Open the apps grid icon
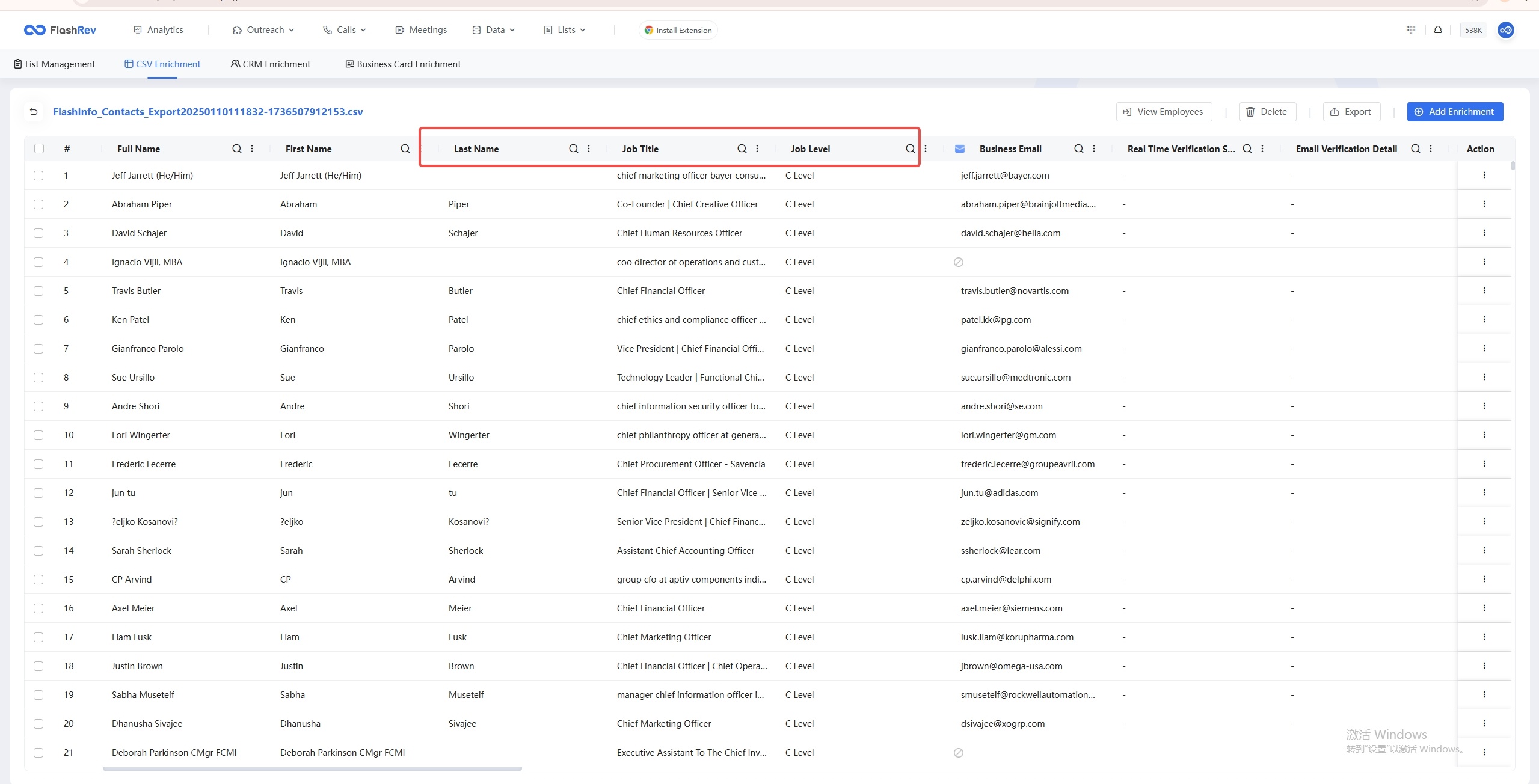This screenshot has width=1539, height=784. [1411, 30]
